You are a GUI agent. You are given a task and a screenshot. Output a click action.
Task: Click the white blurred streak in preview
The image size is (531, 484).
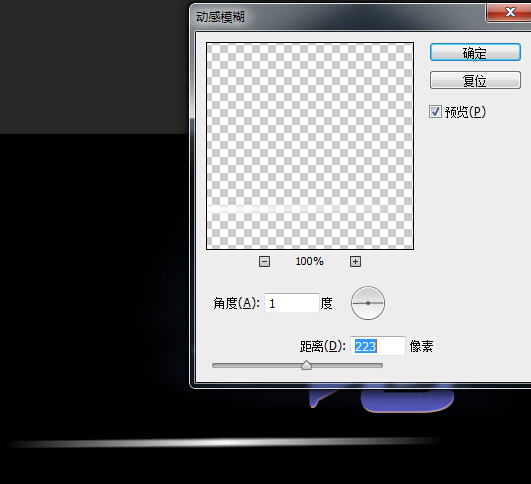point(310,209)
